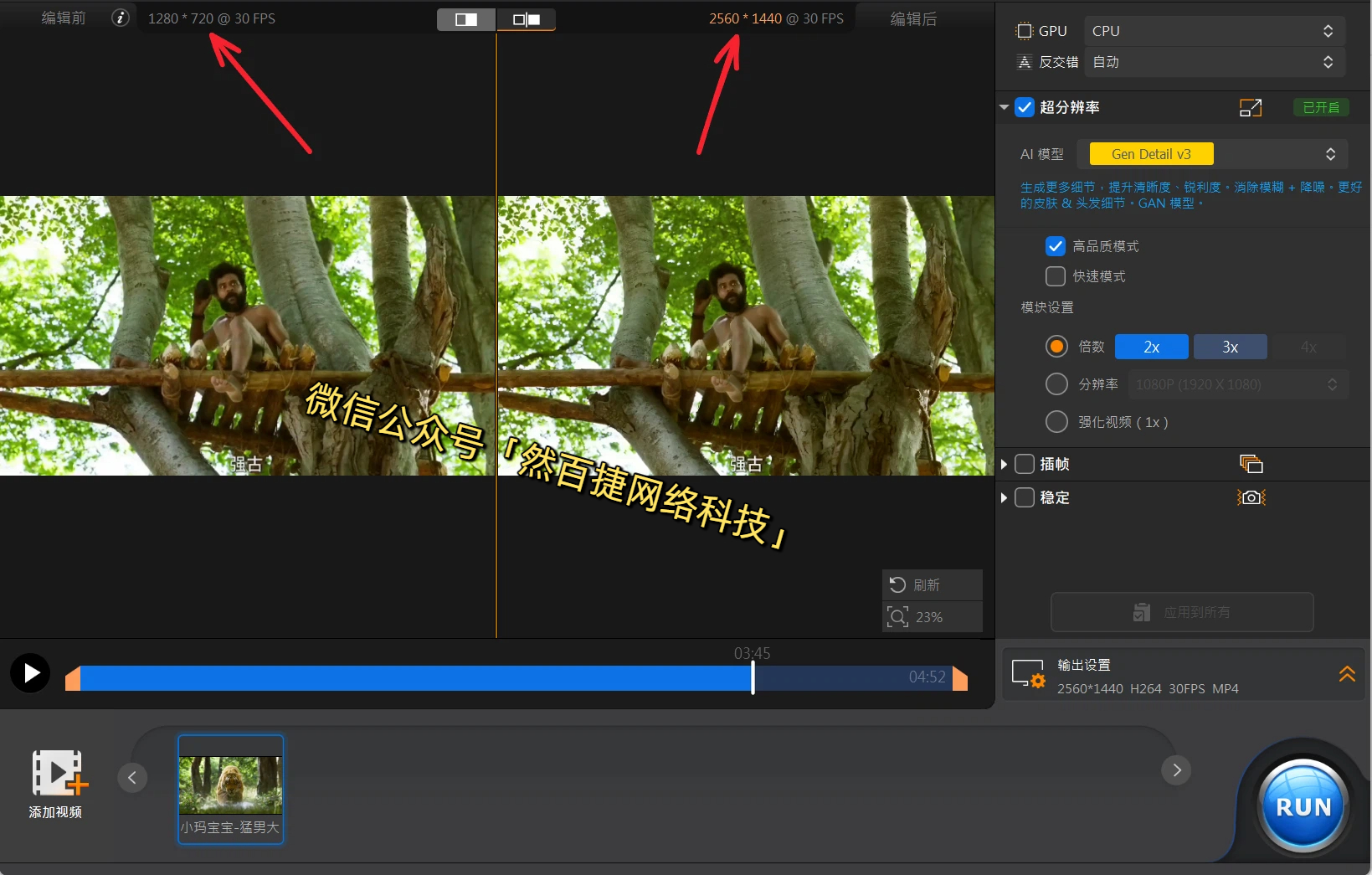The width and height of the screenshot is (1372, 875).
Task: Switch to single-pane preview mode
Action: (x=466, y=19)
